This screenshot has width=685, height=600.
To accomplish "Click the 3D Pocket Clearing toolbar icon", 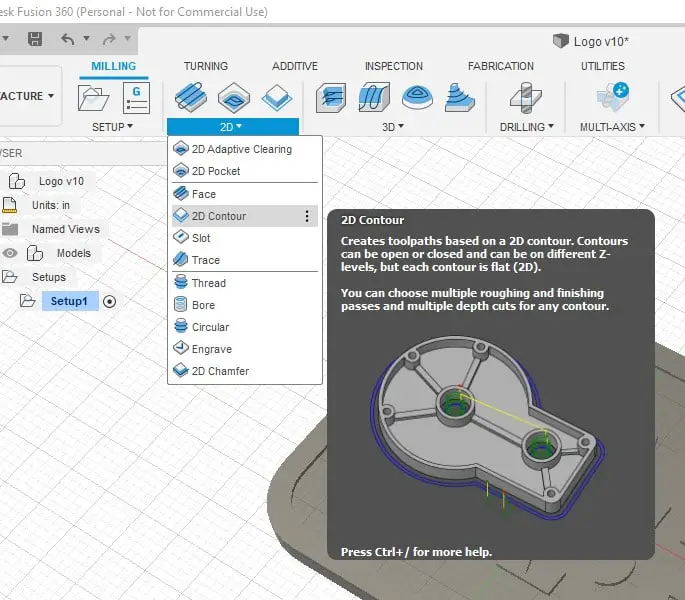I will 374,97.
